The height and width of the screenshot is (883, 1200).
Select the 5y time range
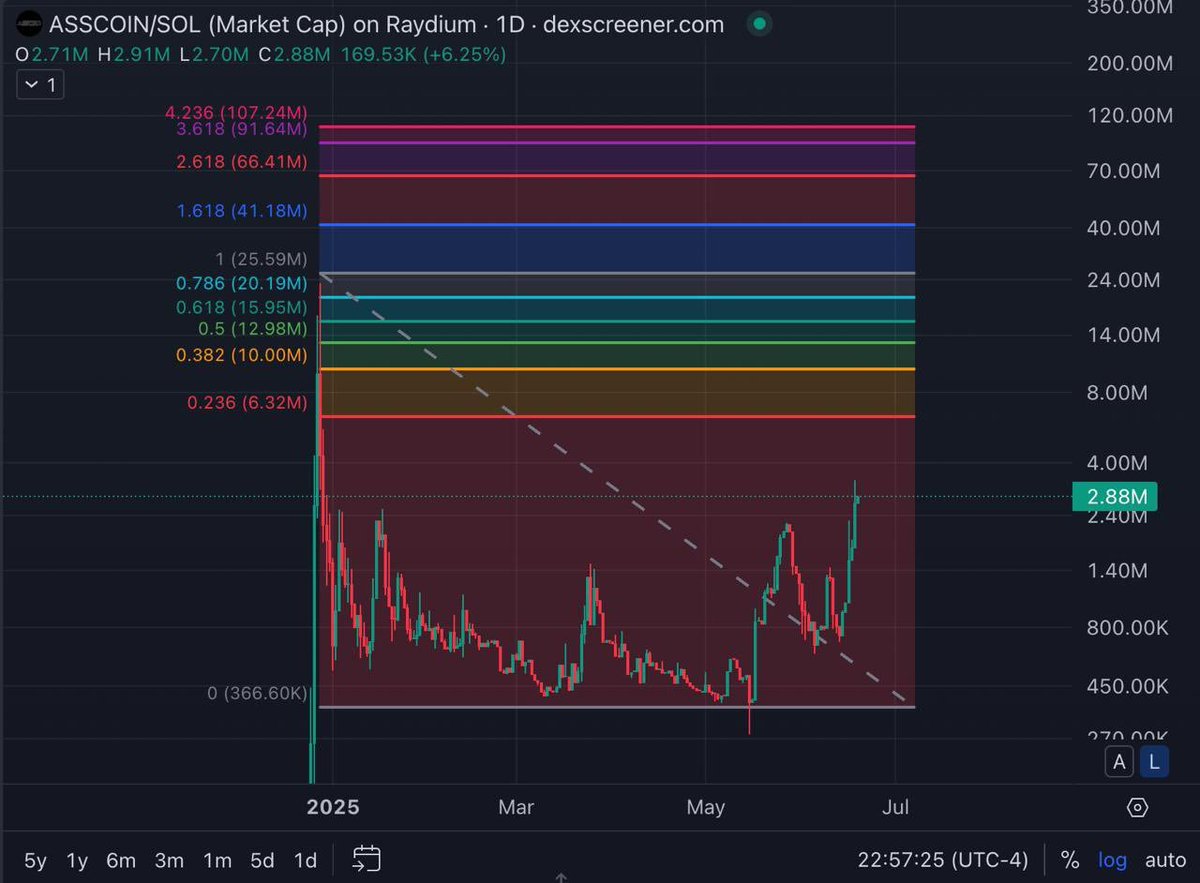coord(35,860)
